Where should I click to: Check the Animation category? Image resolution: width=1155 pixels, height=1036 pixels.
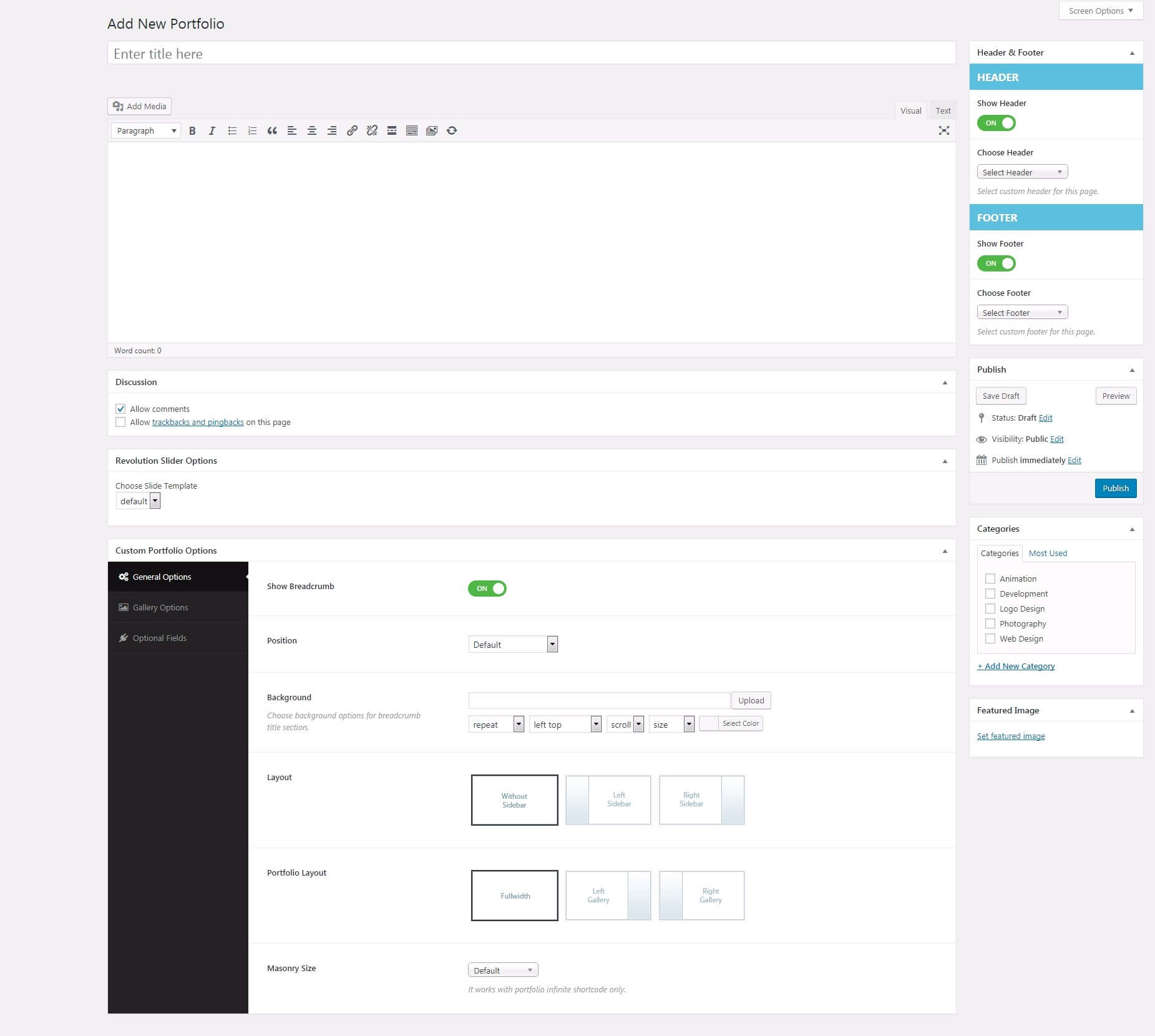[990, 579]
